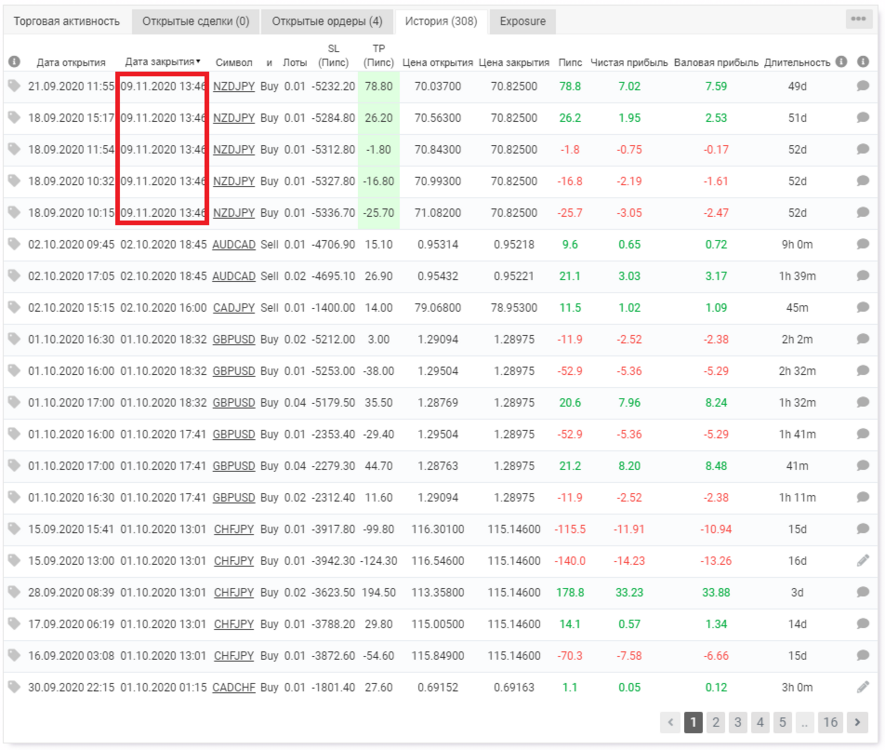Click tag icon of 30.09.2020 22:15 CADCHF trade
Image resolution: width=885 pixels, height=750 pixels.
(14, 687)
